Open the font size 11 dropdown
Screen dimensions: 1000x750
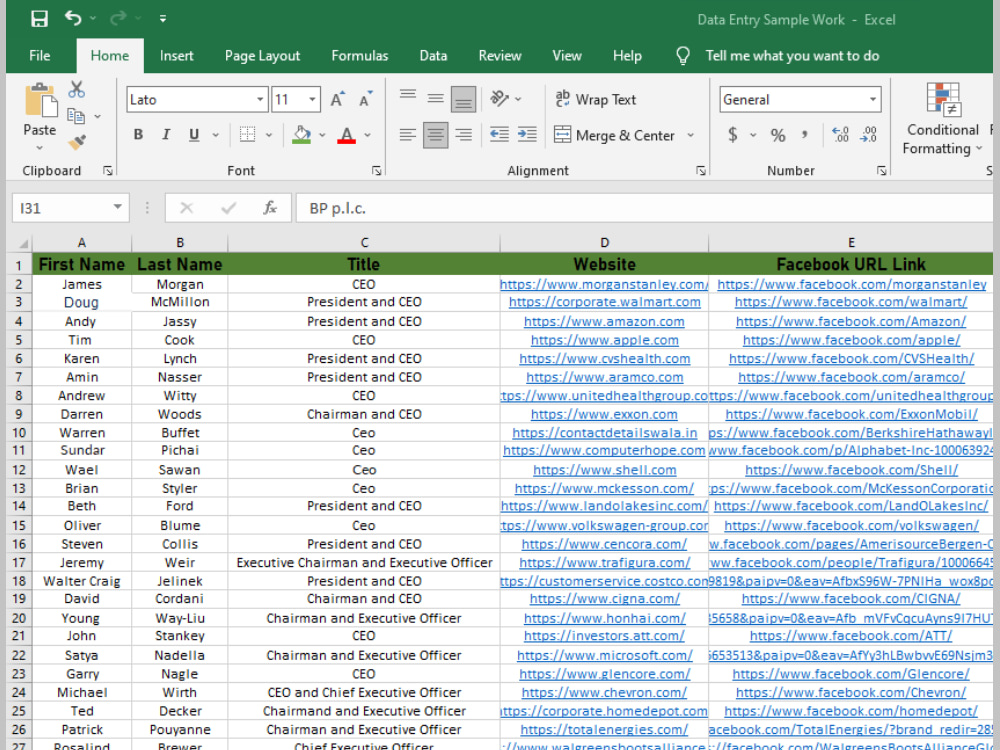[x=312, y=99]
